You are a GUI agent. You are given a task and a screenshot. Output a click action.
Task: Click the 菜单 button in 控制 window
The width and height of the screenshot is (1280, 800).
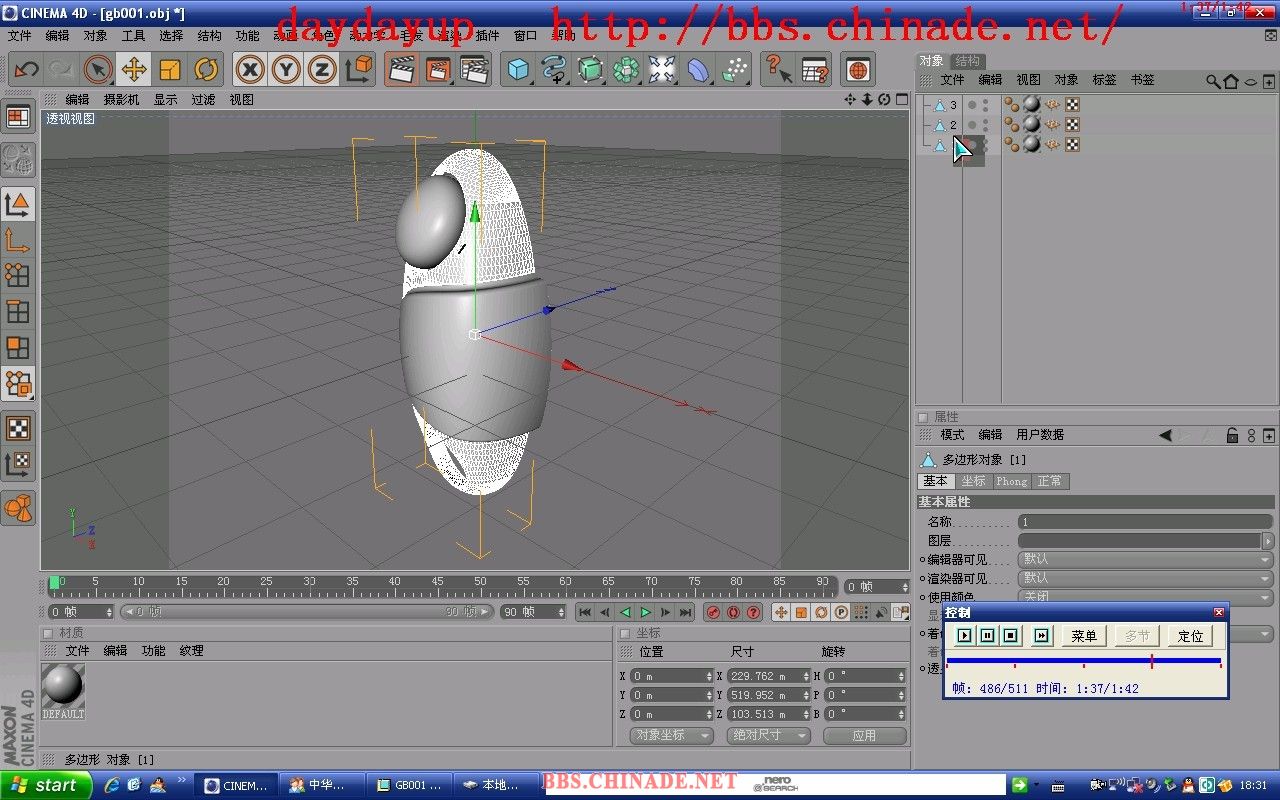click(x=1083, y=636)
